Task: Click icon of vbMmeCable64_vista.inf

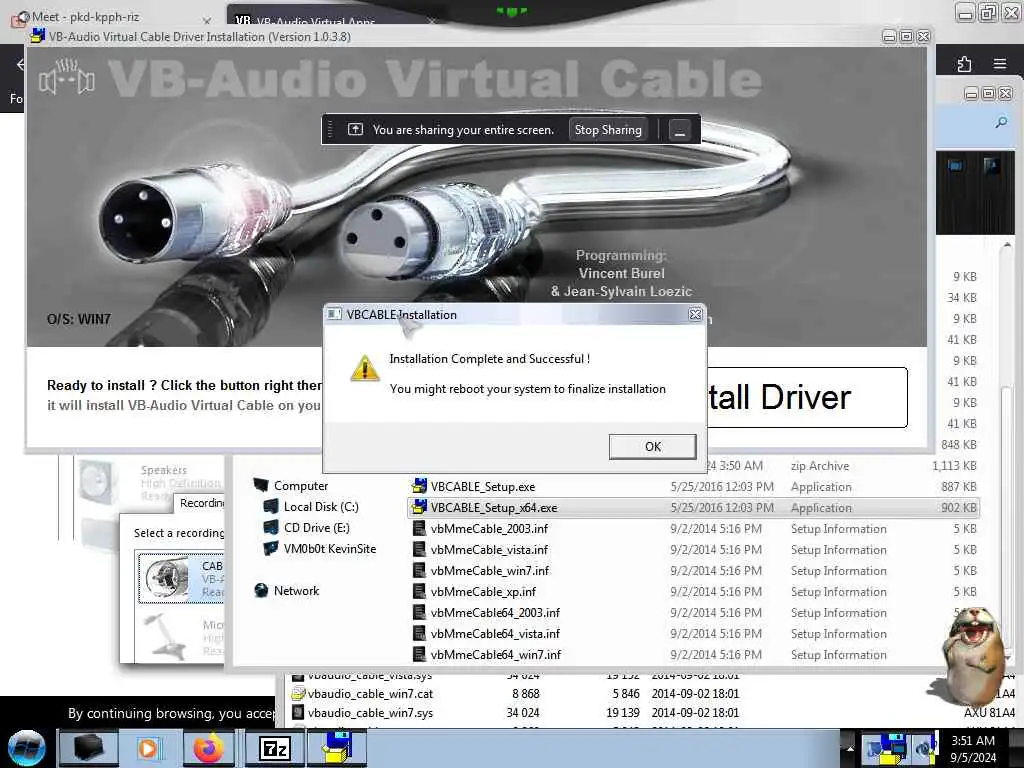Action: click(x=419, y=633)
